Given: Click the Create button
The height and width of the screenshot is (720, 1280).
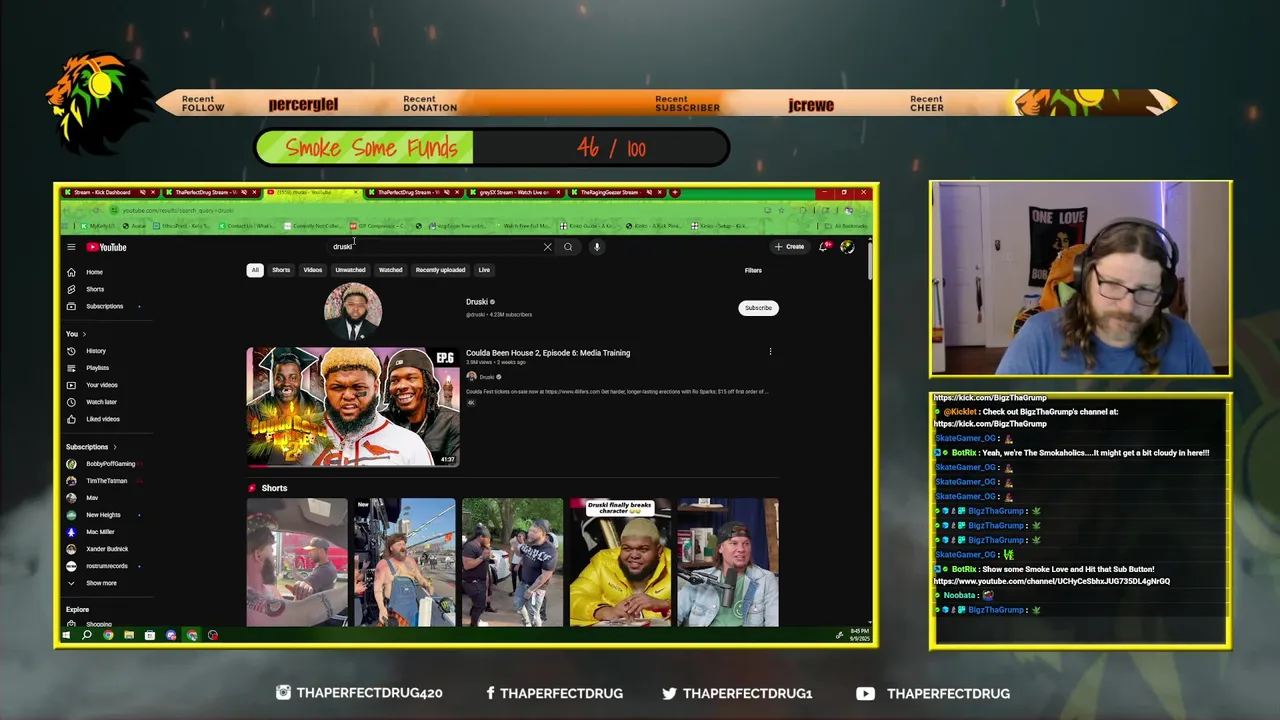Looking at the screenshot, I should [x=789, y=247].
